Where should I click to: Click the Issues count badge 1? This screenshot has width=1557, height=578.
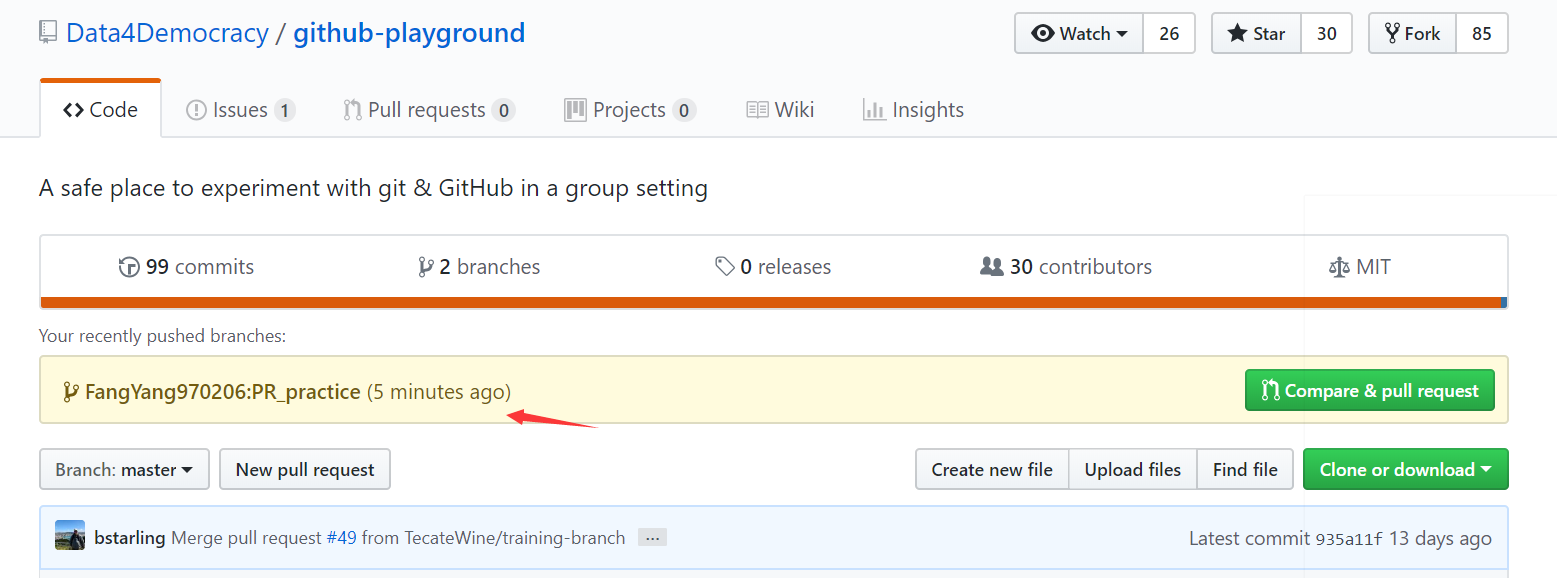click(285, 110)
